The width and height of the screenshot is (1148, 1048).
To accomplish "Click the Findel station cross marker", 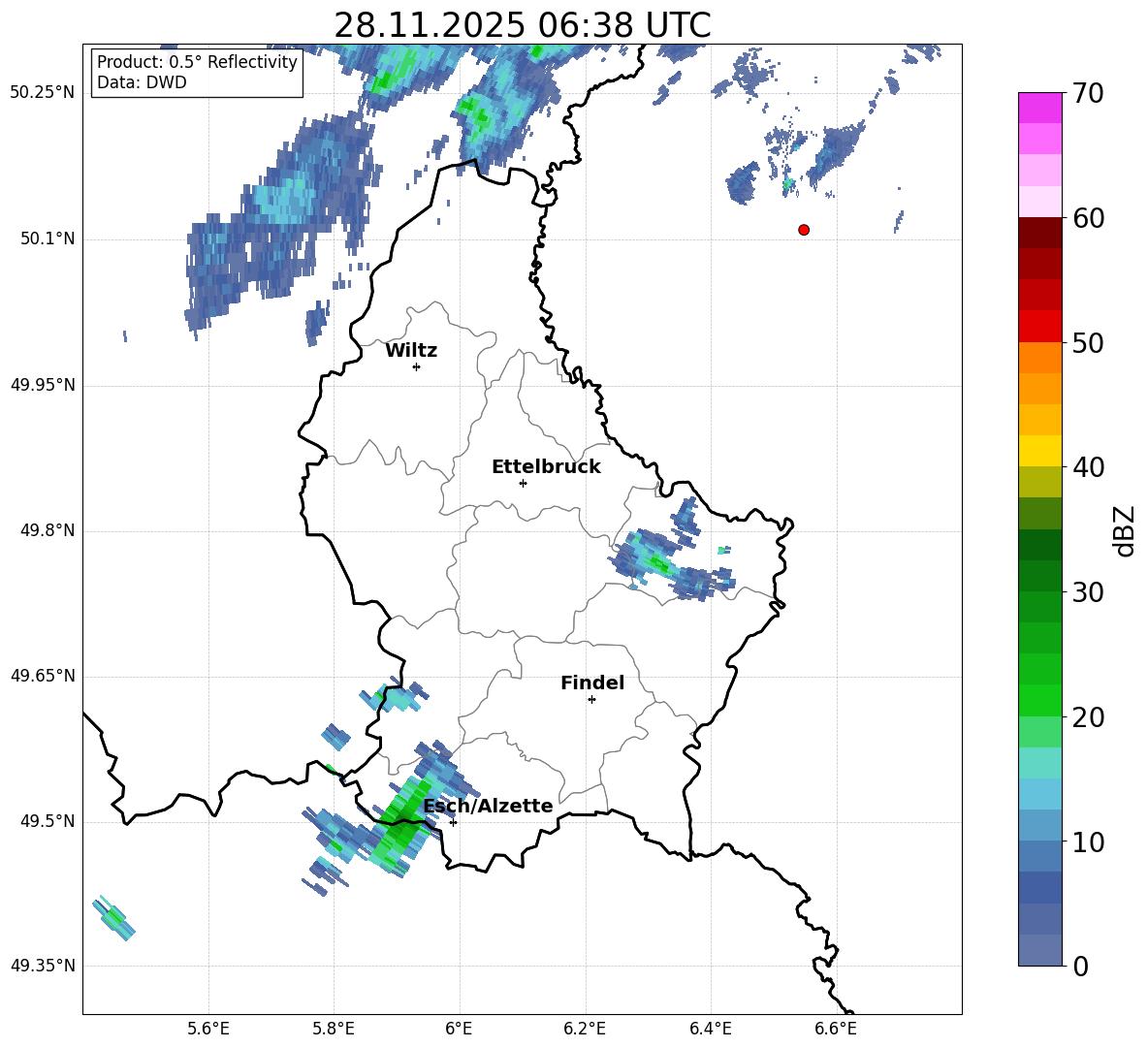I will tap(591, 700).
